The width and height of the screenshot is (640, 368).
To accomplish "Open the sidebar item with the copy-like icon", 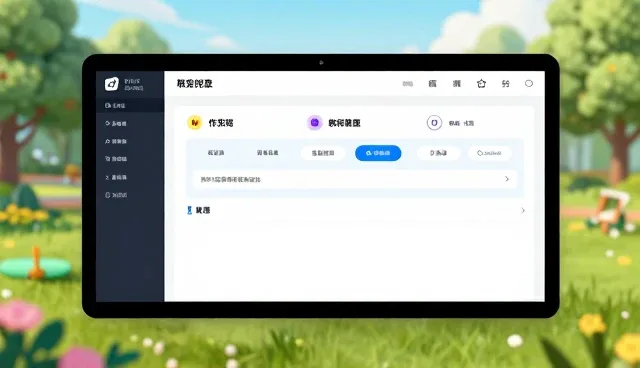I will point(116,159).
